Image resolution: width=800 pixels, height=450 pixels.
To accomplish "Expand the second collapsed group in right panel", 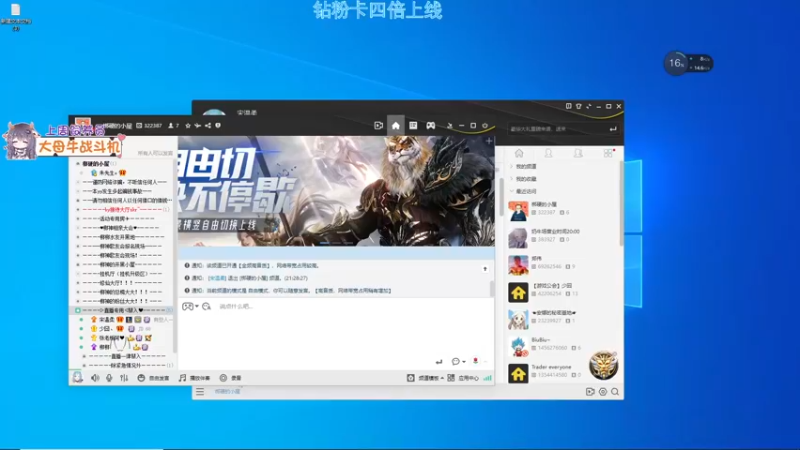I will click(512, 179).
